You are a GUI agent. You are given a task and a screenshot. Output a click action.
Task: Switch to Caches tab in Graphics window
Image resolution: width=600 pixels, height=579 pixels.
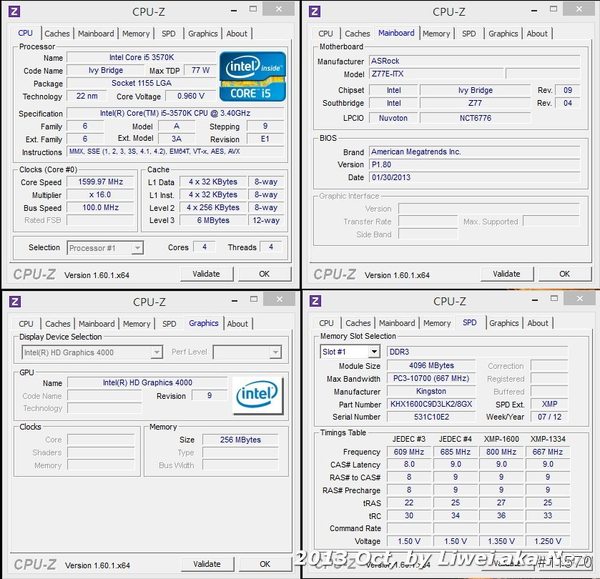(x=58, y=324)
